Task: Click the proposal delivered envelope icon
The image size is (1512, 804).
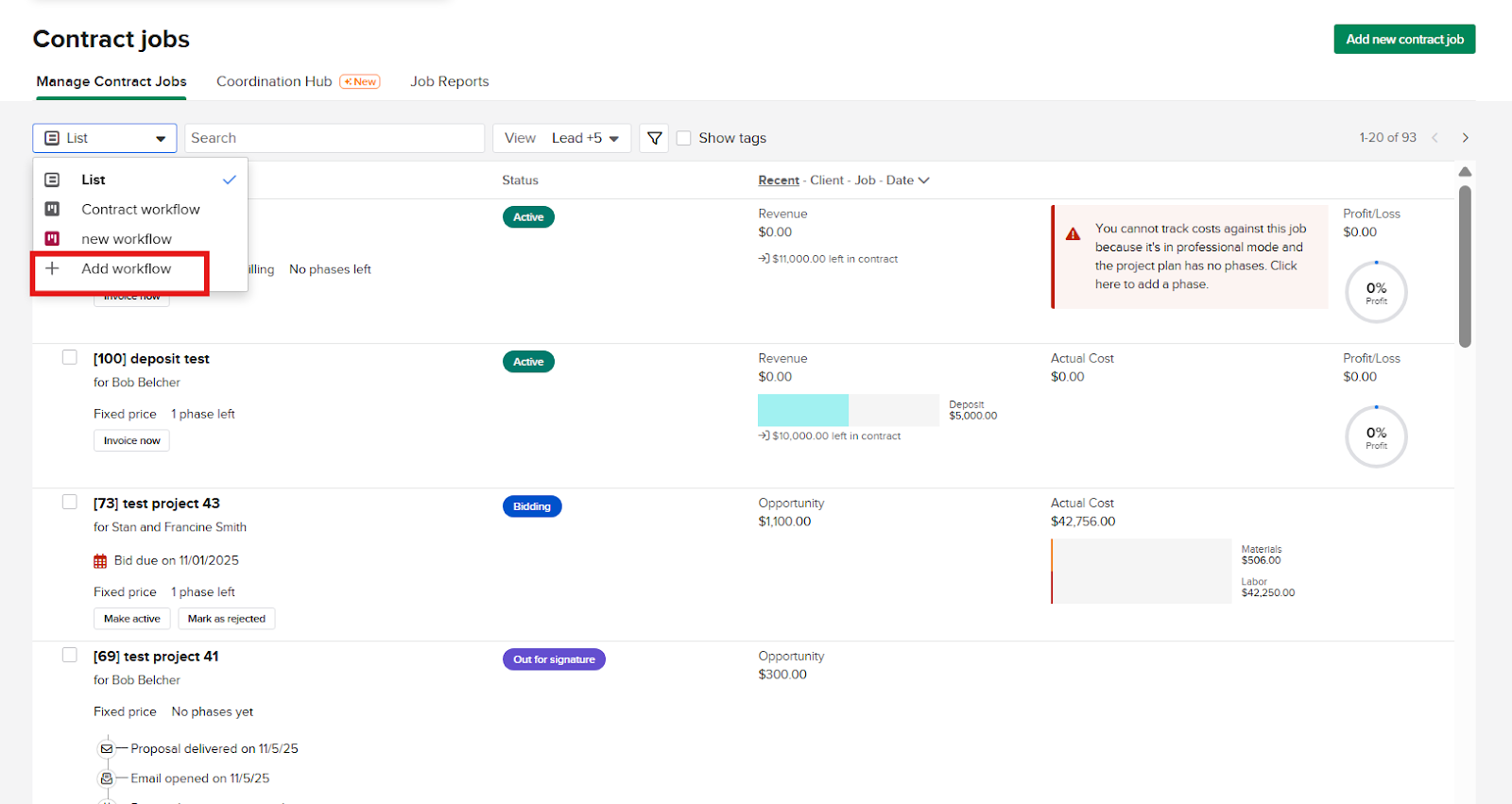Action: tap(107, 749)
